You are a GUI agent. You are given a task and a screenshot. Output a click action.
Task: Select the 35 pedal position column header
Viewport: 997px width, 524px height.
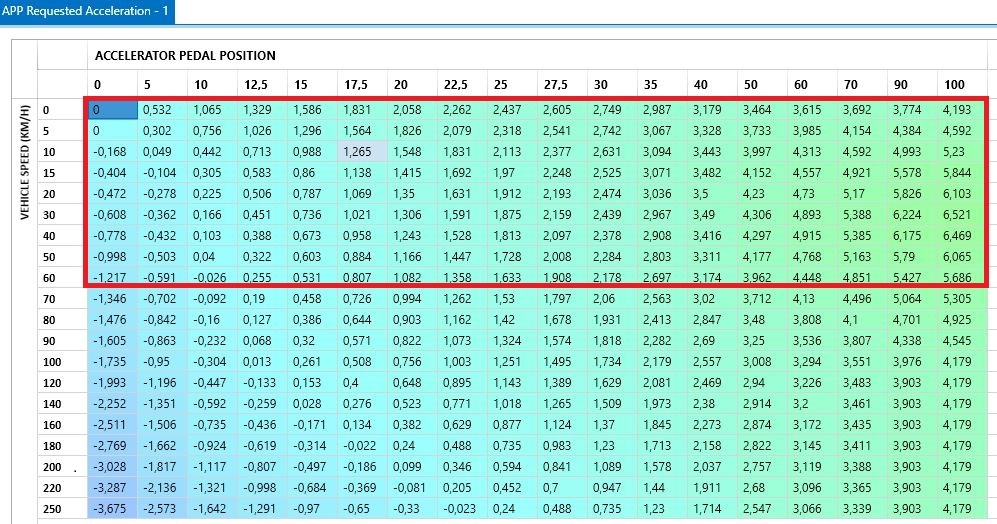coord(662,85)
